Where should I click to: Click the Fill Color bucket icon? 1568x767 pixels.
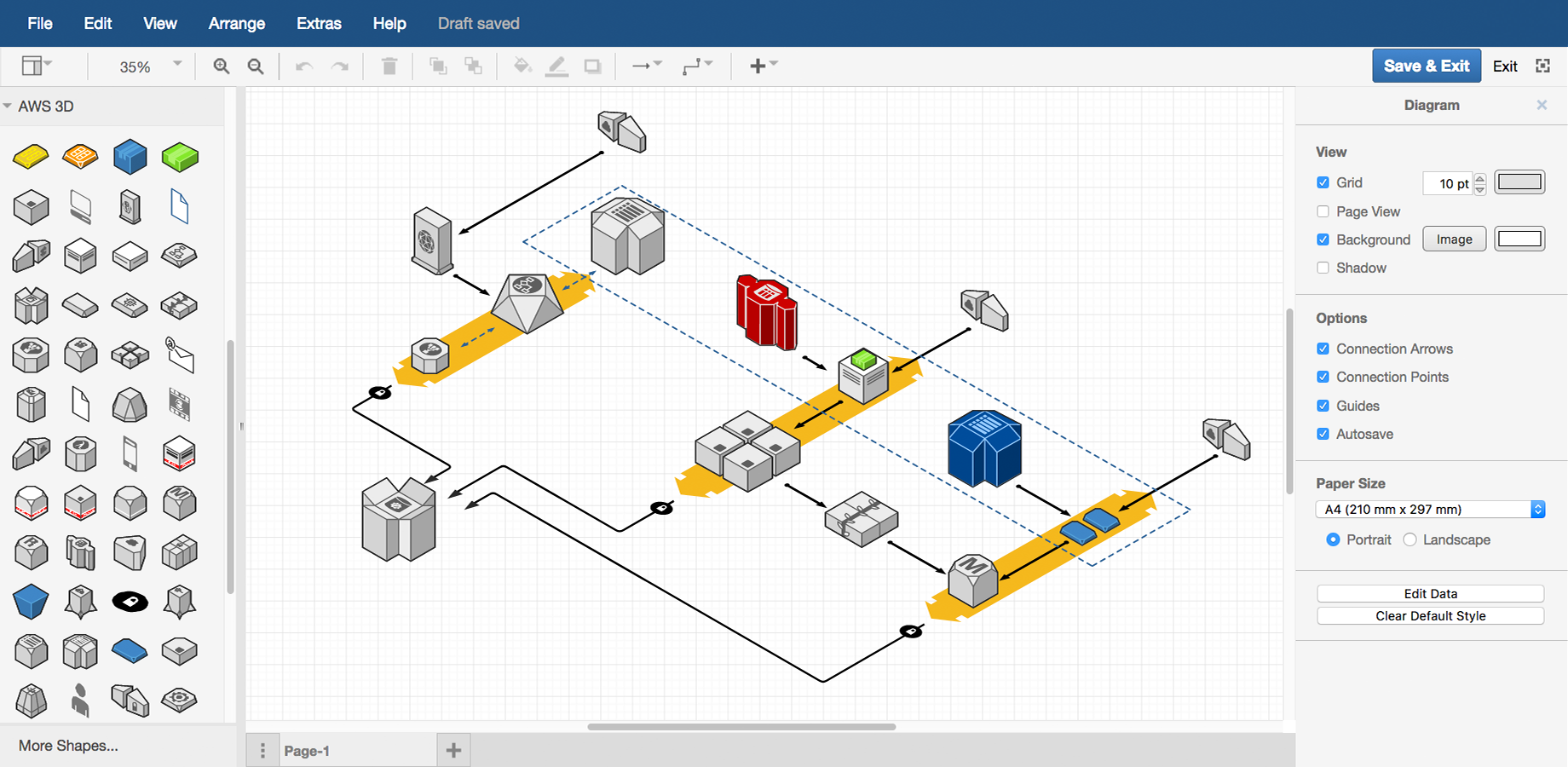pyautogui.click(x=522, y=66)
